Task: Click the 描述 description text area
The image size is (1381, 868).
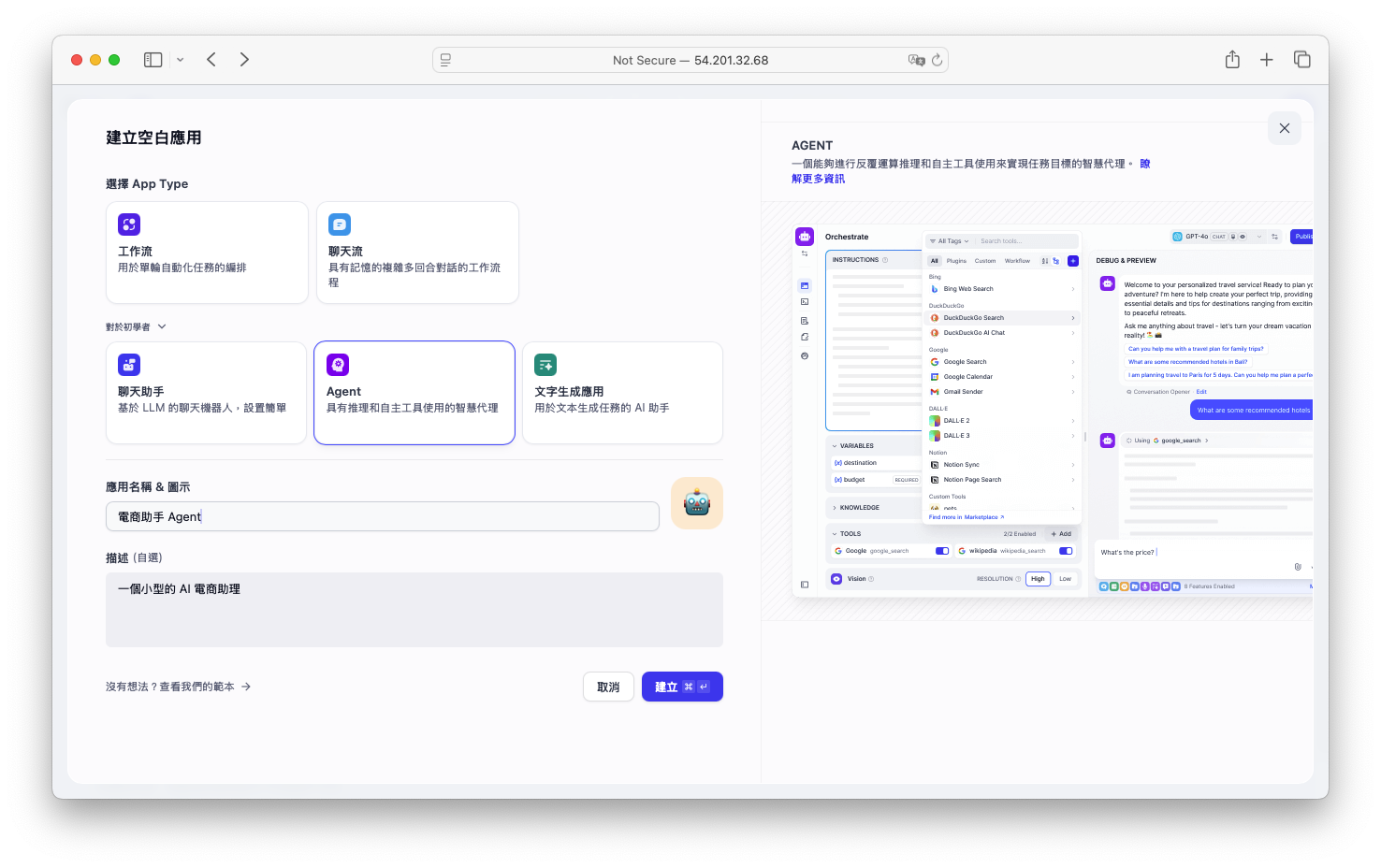Action: (414, 609)
